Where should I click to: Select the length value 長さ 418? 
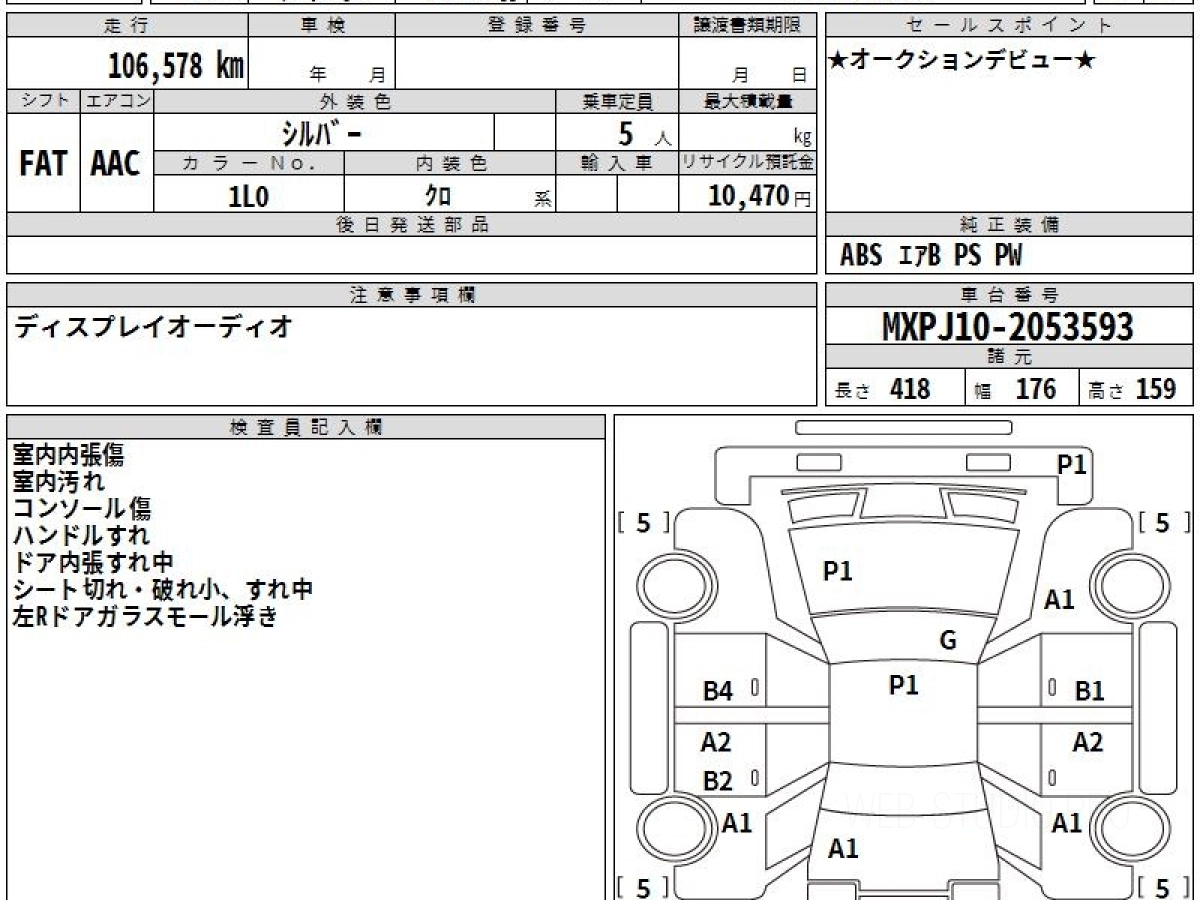click(883, 389)
